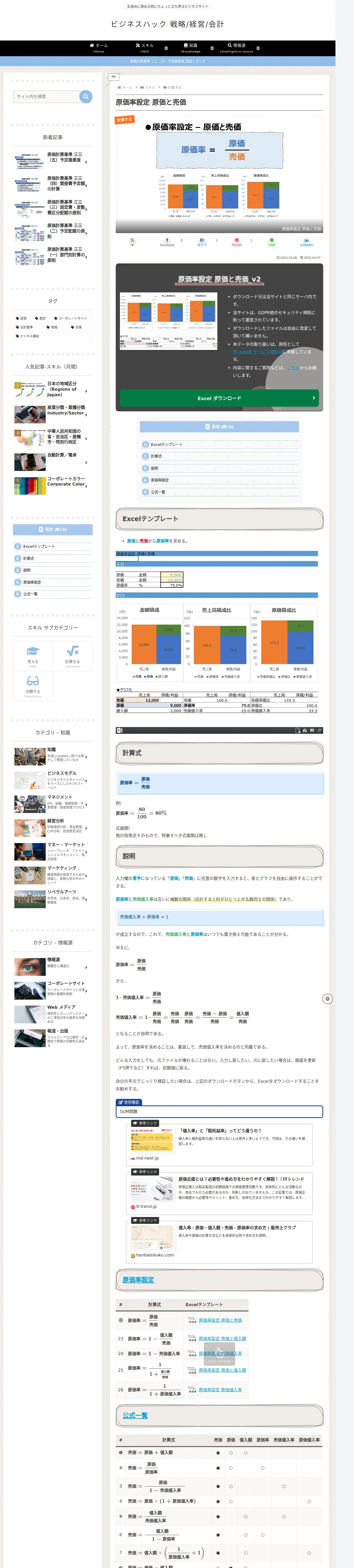Share the article on Facebook

[167, 242]
